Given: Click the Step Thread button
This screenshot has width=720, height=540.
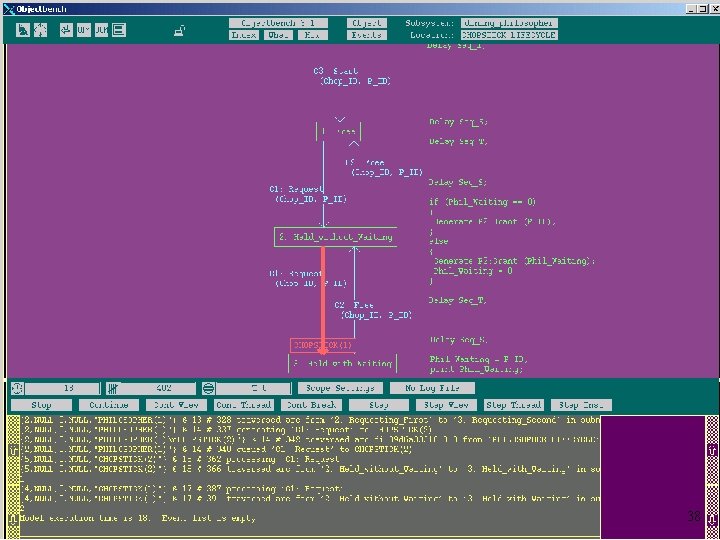Looking at the screenshot, I should [514, 405].
